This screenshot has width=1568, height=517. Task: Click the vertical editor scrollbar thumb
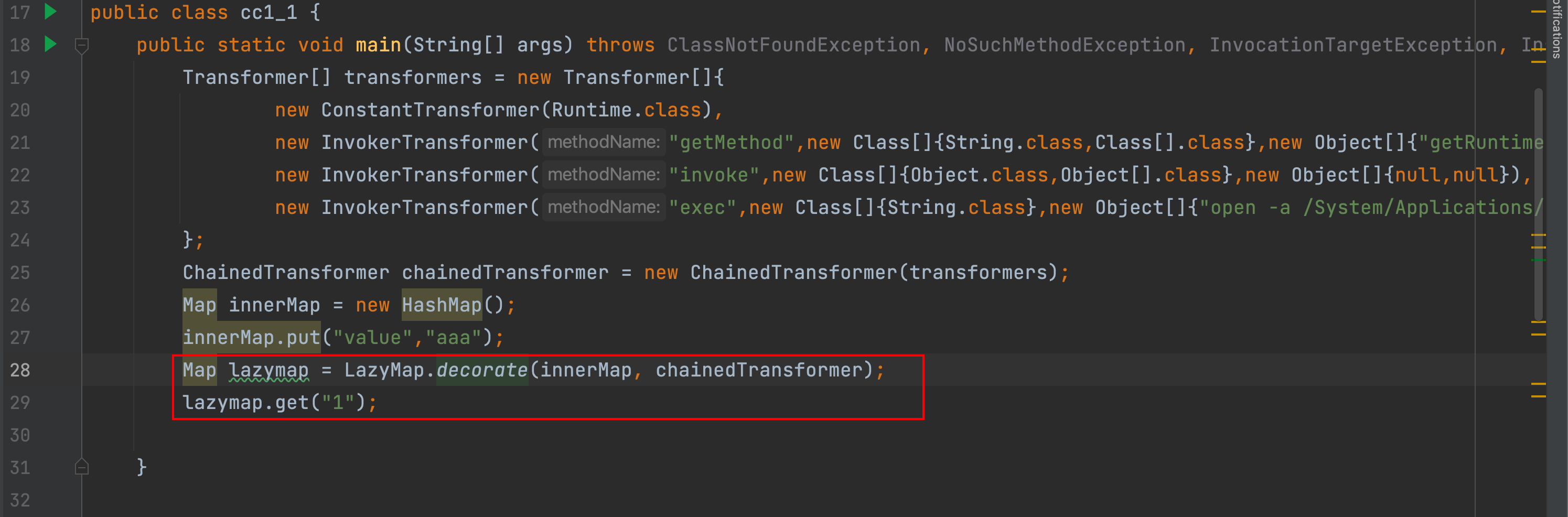[1539, 204]
